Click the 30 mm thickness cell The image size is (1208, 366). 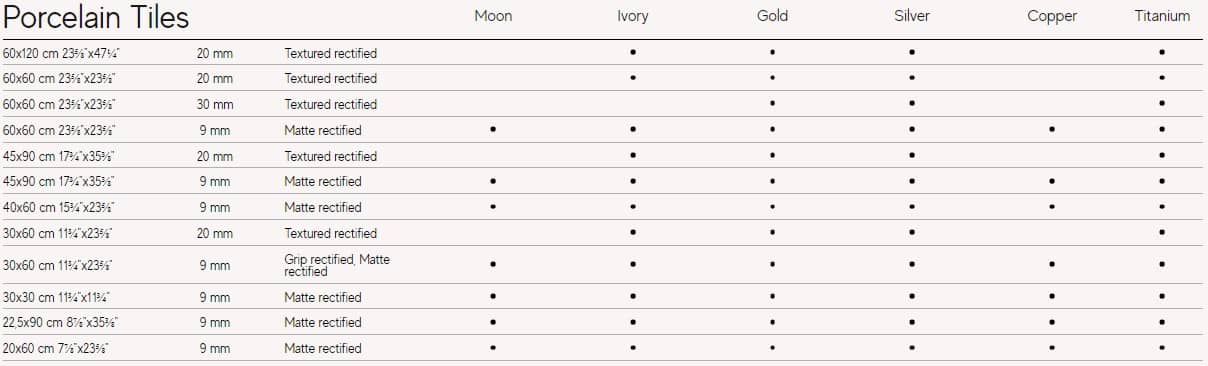pos(215,104)
